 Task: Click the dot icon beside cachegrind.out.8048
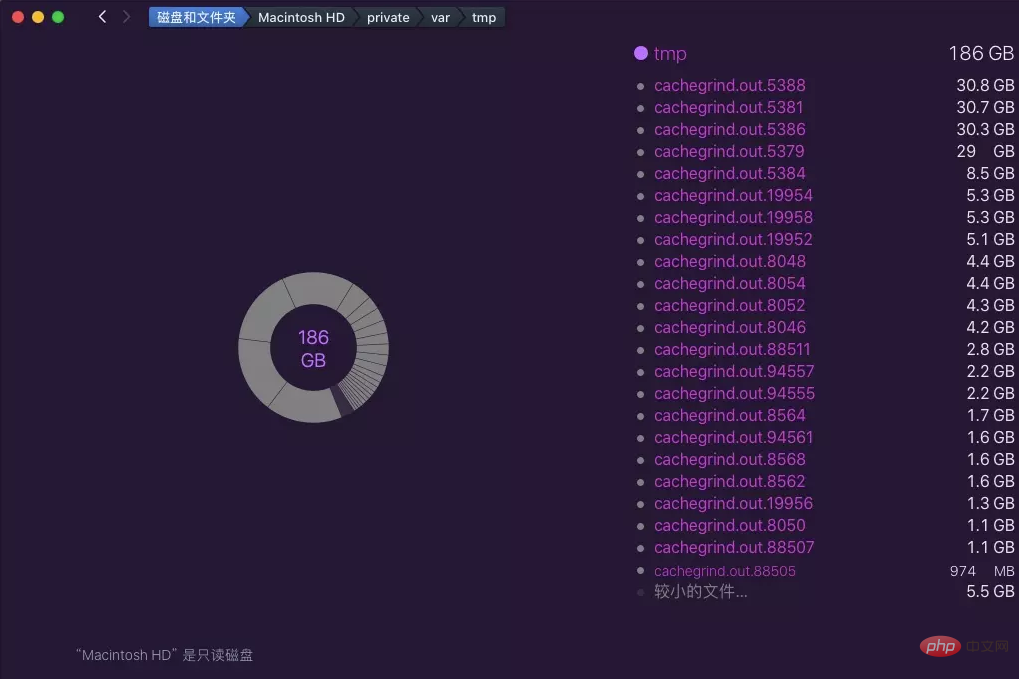(x=641, y=261)
